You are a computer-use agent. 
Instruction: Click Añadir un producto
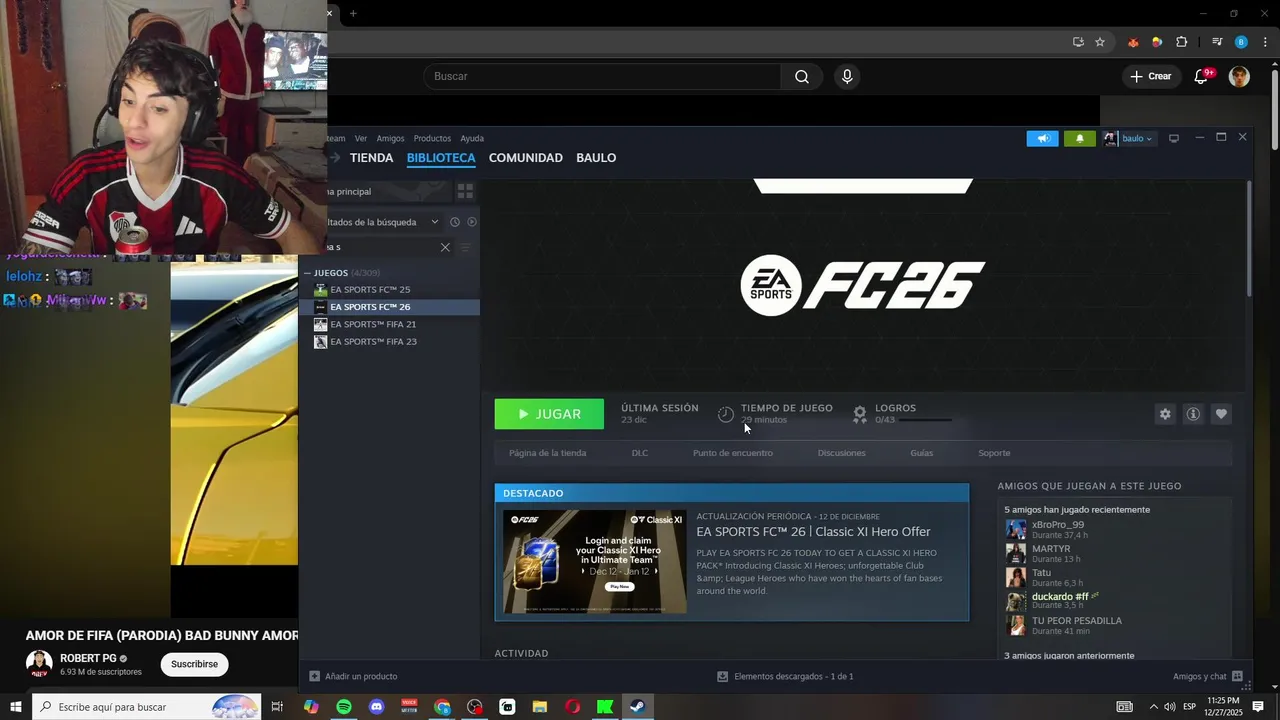(x=353, y=676)
